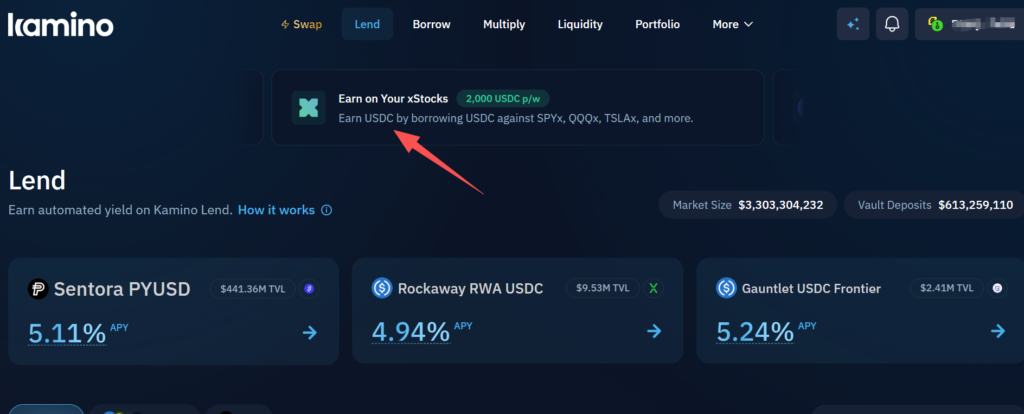Viewport: 1024px width, 414px height.
Task: Click the PYUSD token icon on Sentora vault
Action: 39,289
